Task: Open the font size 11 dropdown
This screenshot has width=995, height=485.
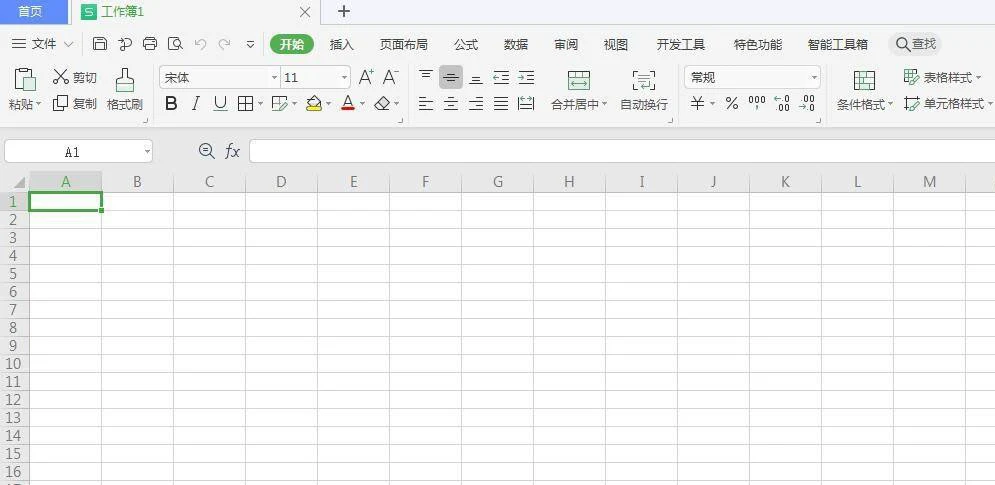Action: [x=345, y=77]
